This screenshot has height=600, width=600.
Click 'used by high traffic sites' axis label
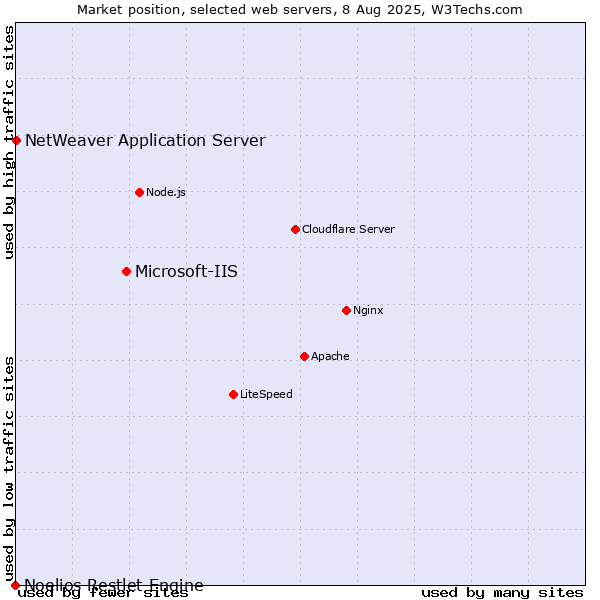pyautogui.click(x=9, y=142)
